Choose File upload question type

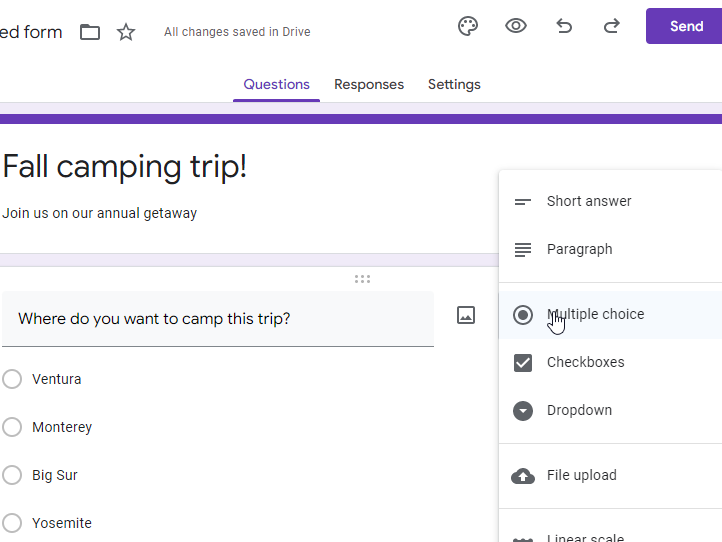pyautogui.click(x=581, y=475)
